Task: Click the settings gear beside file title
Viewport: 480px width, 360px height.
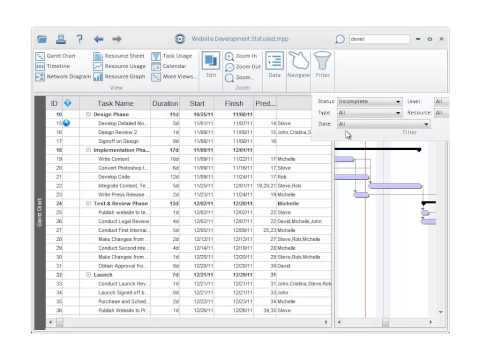Action: pos(180,39)
